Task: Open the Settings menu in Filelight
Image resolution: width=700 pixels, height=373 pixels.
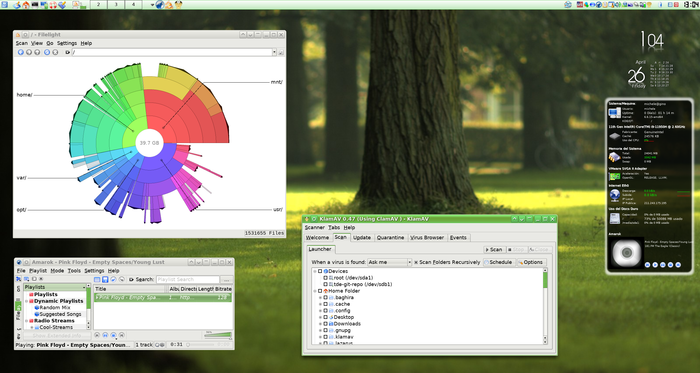Action: tap(67, 43)
